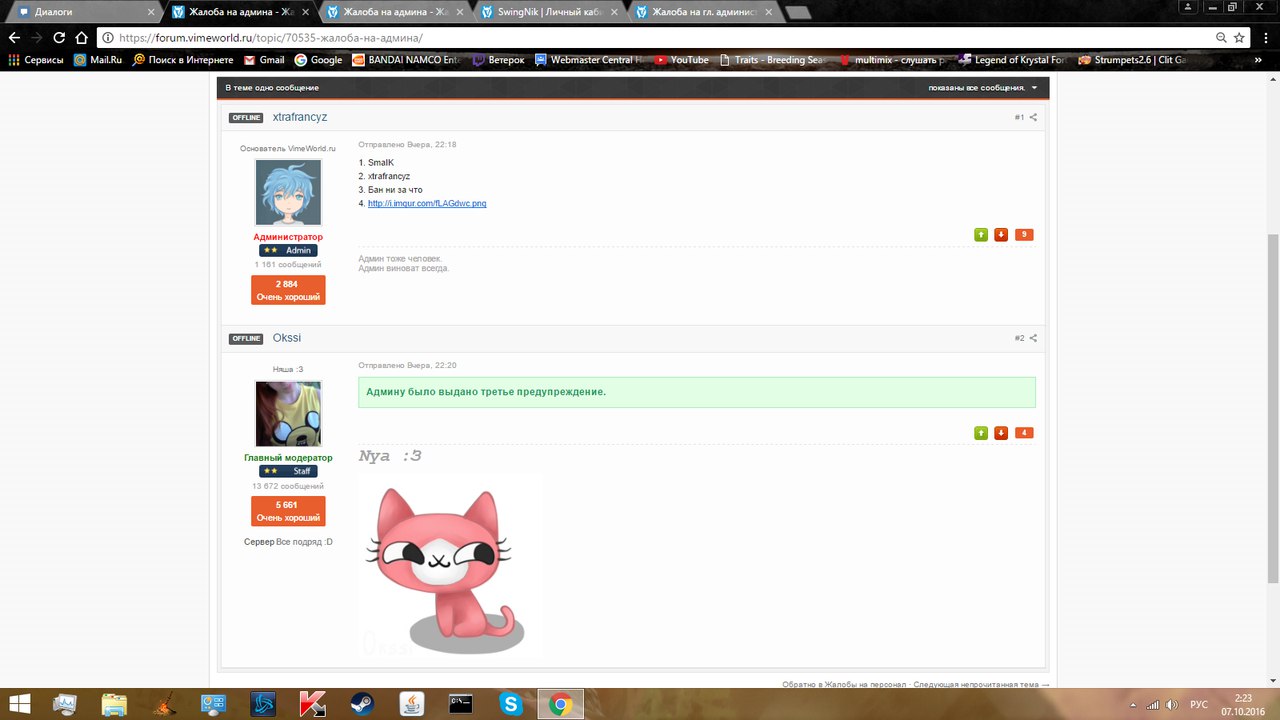The image size is (1280, 720).
Task: Reload the page with refresh icon
Action: pos(59,38)
